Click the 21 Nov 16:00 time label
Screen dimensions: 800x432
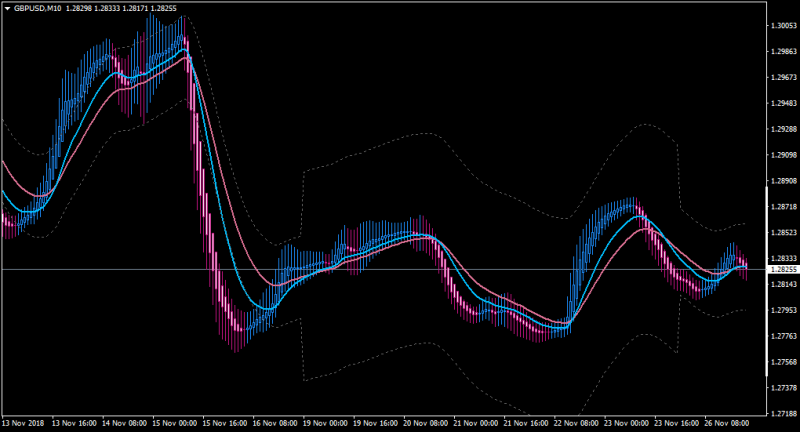[x=526, y=423]
